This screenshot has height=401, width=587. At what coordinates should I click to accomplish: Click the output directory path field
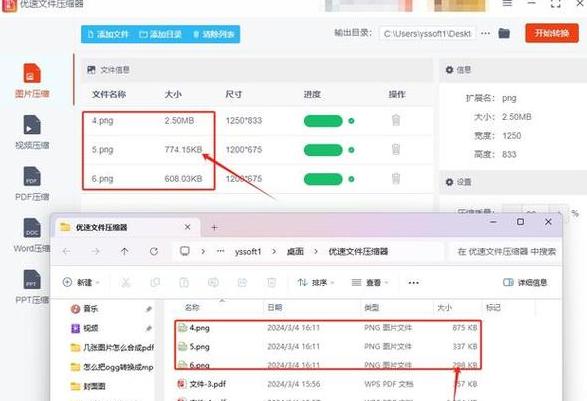[427, 34]
